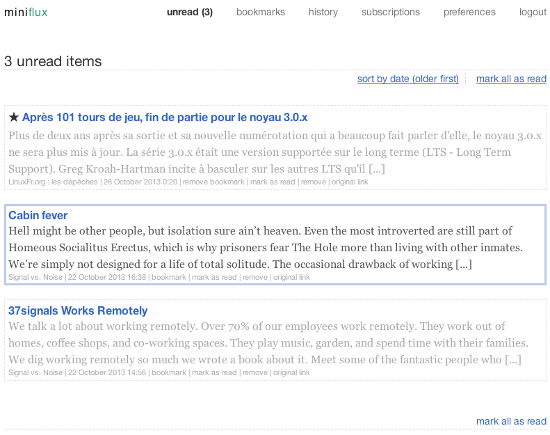Viewport: 550px width, 435px height.
Task: Open '37signals Works Remotely' article
Action: (x=78, y=310)
